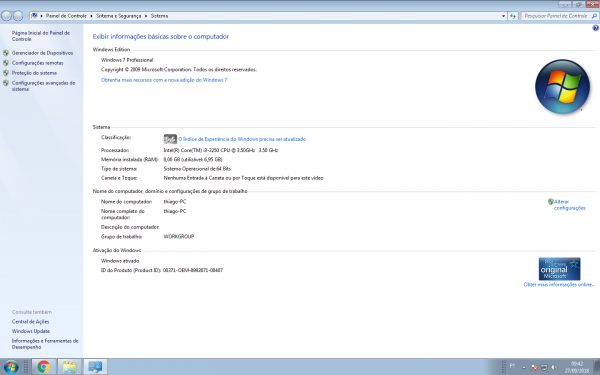The height and width of the screenshot is (375, 600).
Task: Click the refresh button beside address bar
Action: coord(513,16)
